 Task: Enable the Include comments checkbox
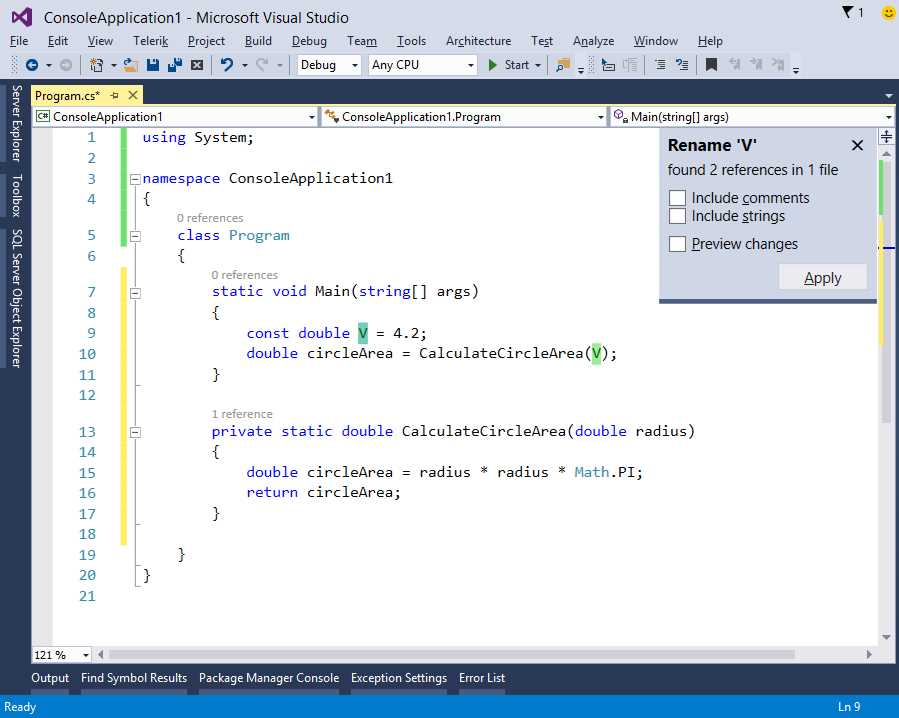click(678, 197)
